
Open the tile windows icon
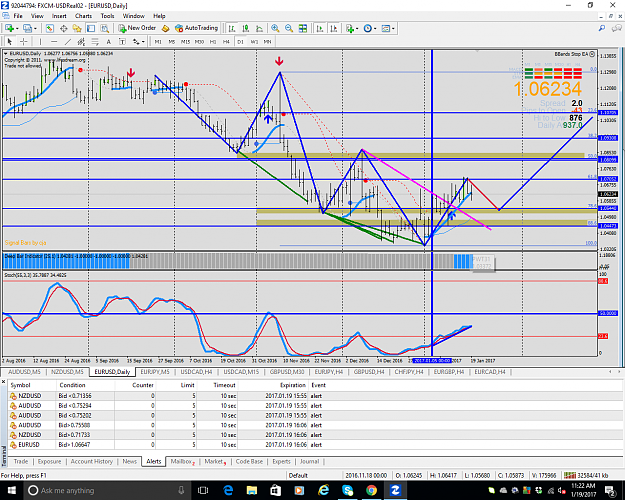click(x=303, y=28)
